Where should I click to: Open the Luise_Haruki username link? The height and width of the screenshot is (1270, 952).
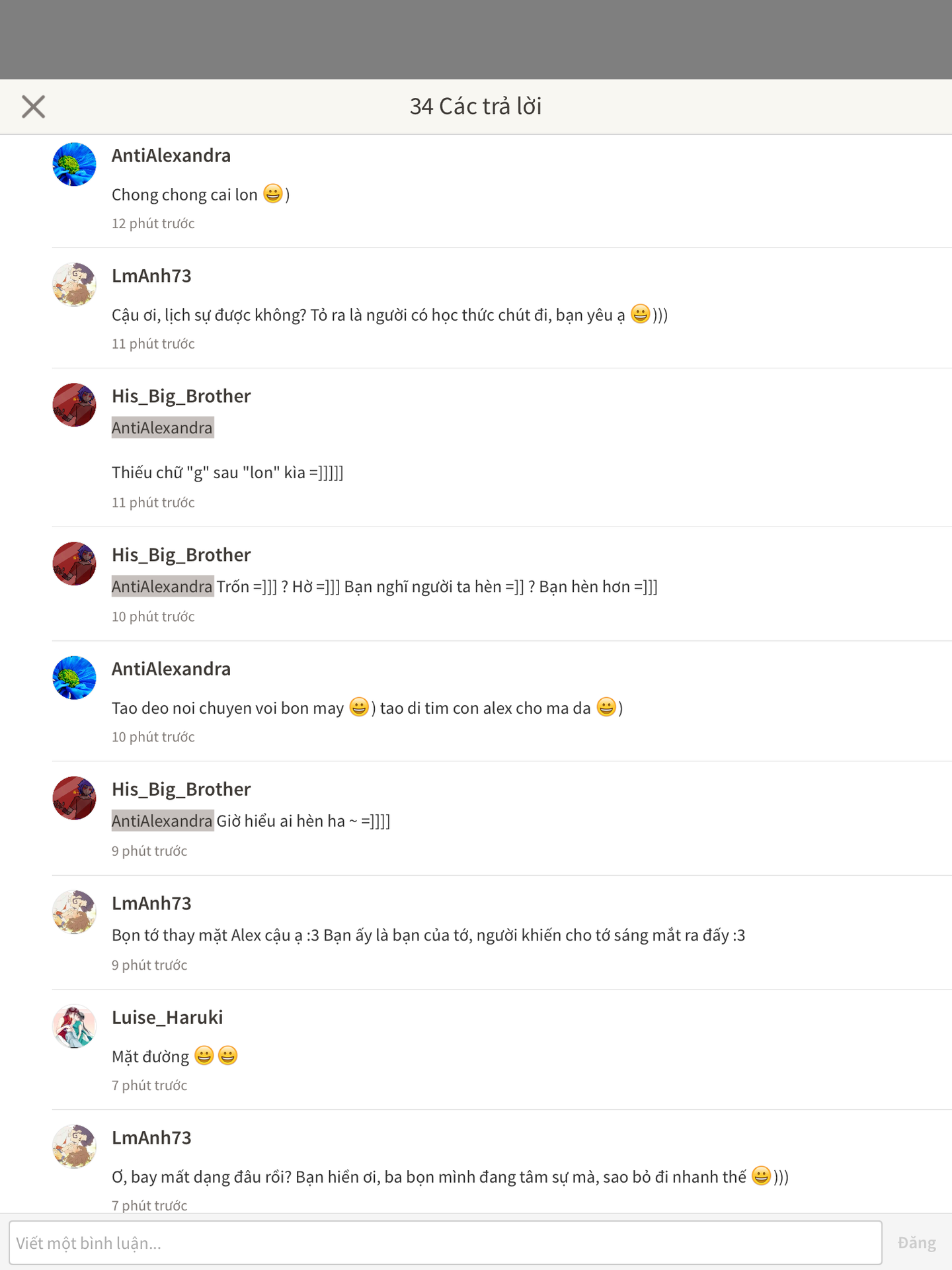point(167,1017)
